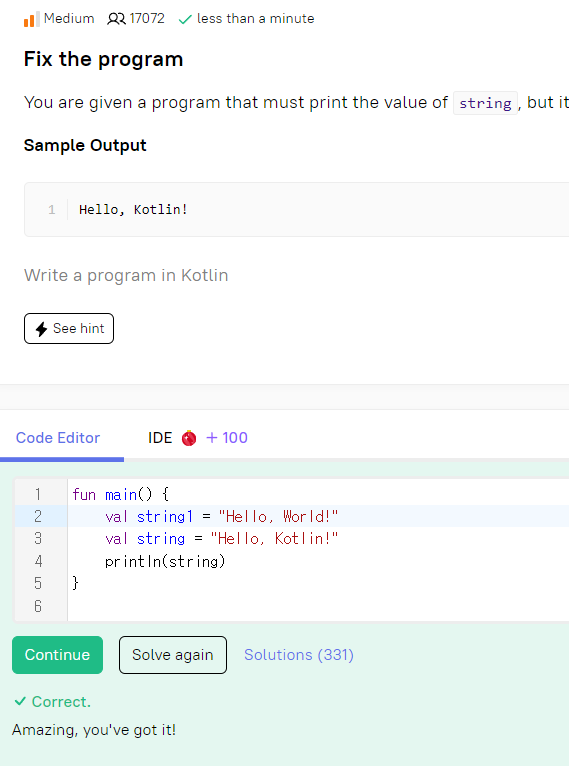Click the plus 100 reward label
The width and height of the screenshot is (569, 770).
tap(227, 438)
